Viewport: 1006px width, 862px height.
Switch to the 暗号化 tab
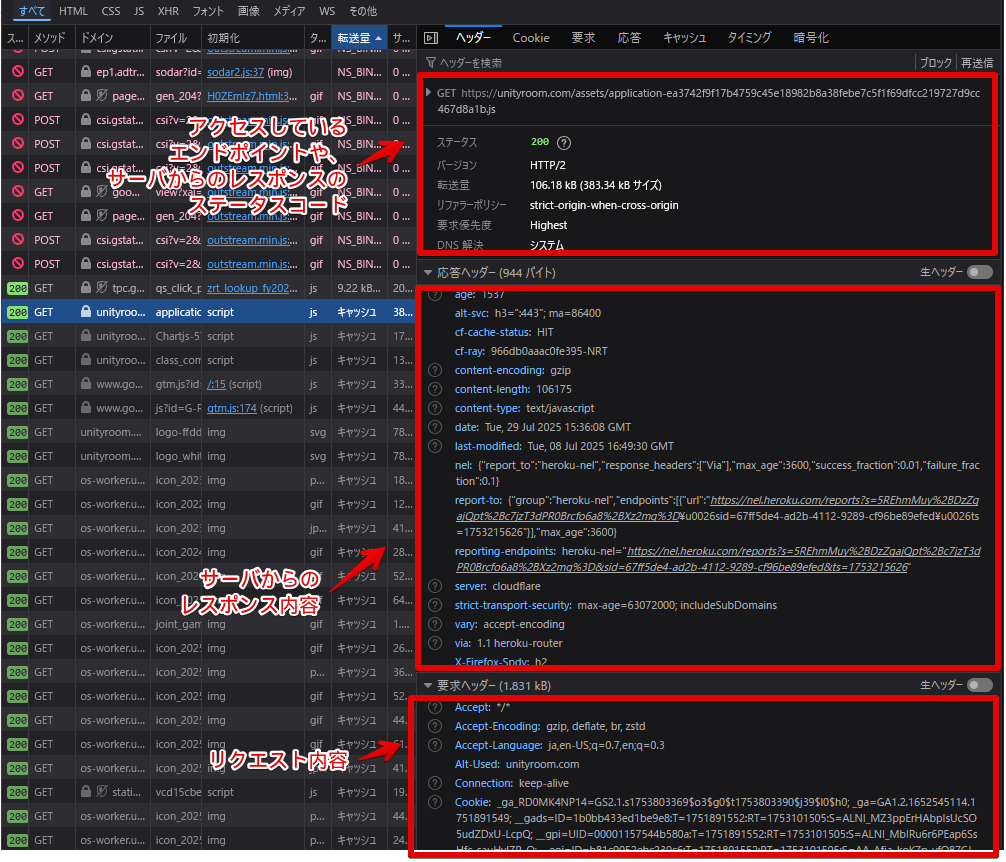coord(811,38)
